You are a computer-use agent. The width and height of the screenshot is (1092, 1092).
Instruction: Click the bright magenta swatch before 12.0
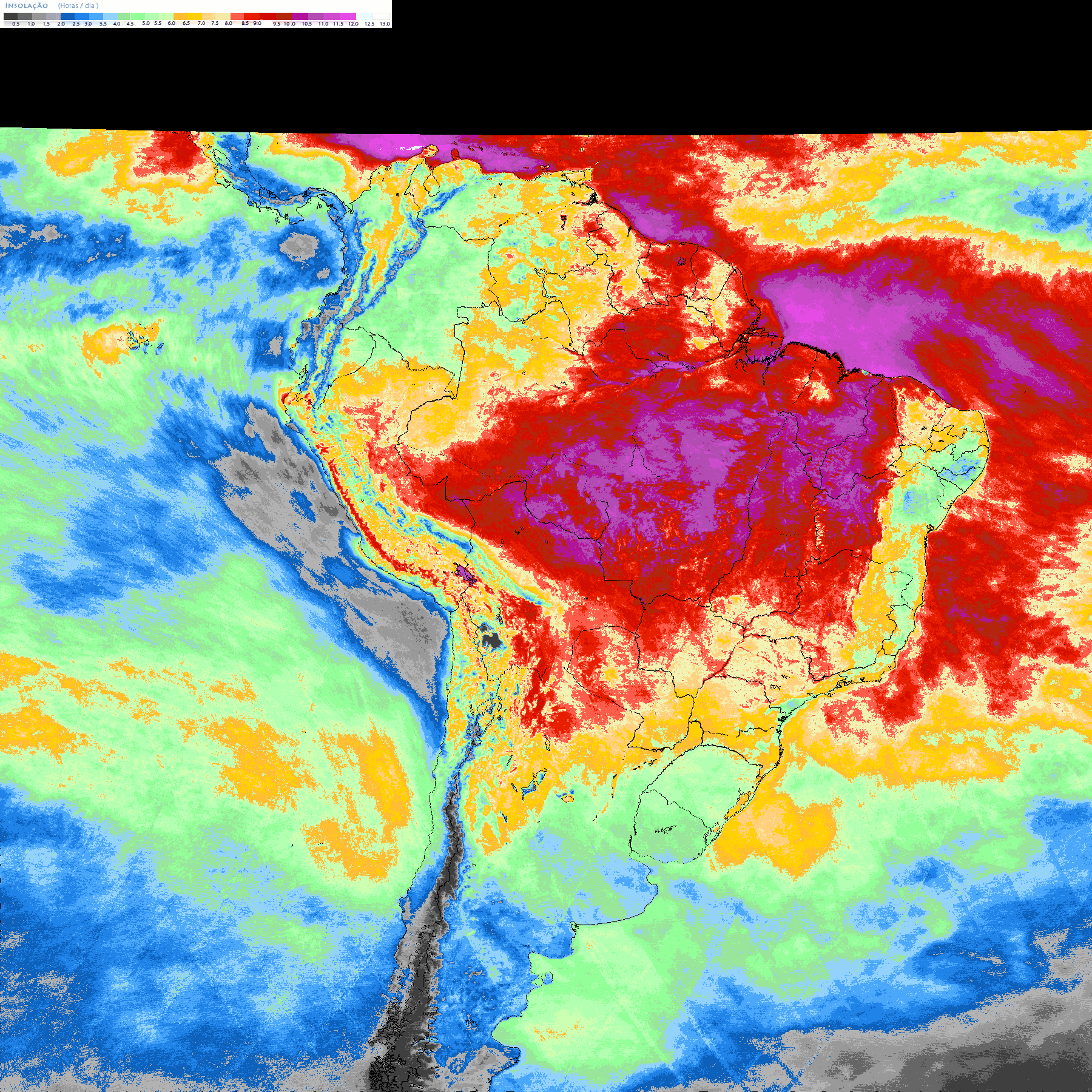pyautogui.click(x=348, y=16)
